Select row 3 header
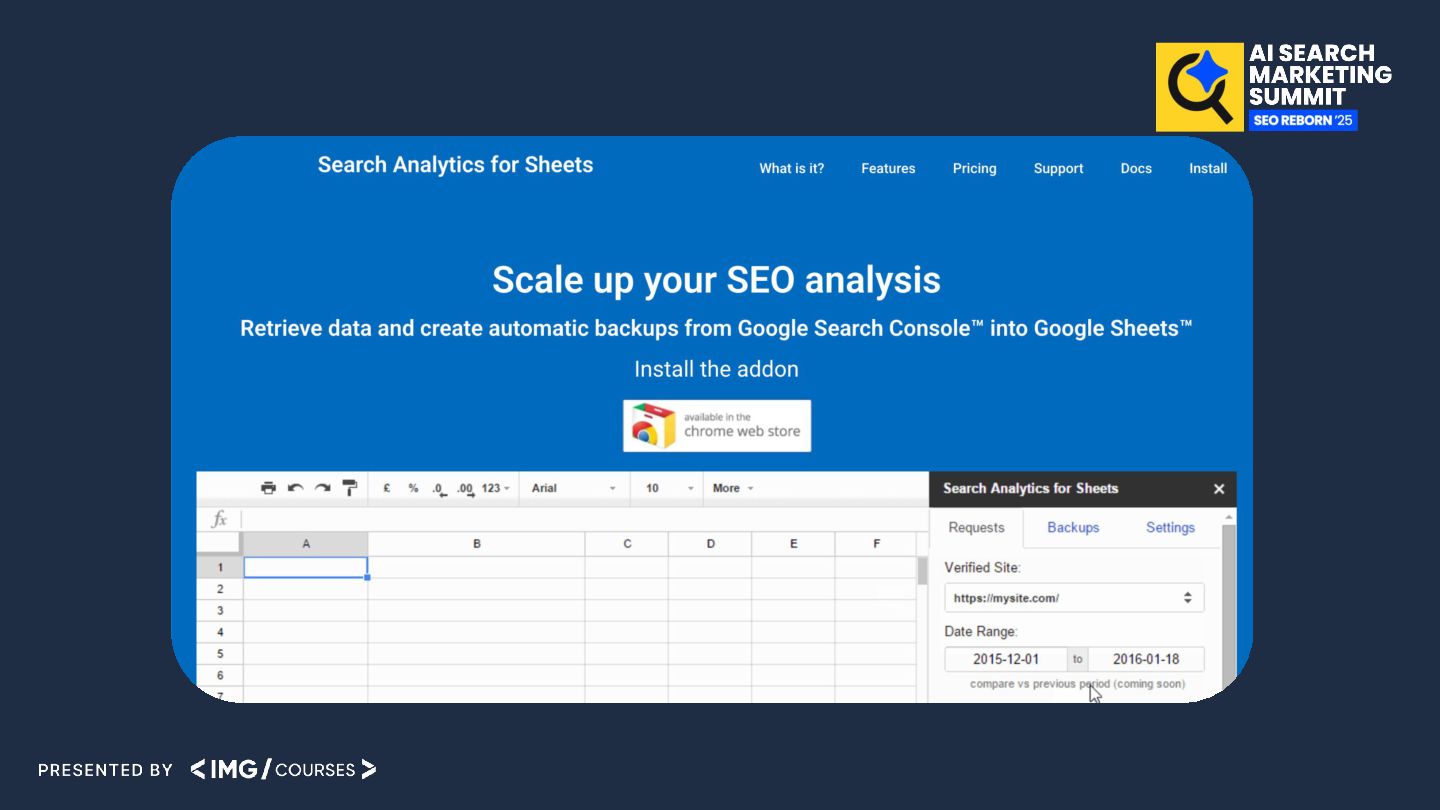The width and height of the screenshot is (1440, 810). [x=220, y=611]
